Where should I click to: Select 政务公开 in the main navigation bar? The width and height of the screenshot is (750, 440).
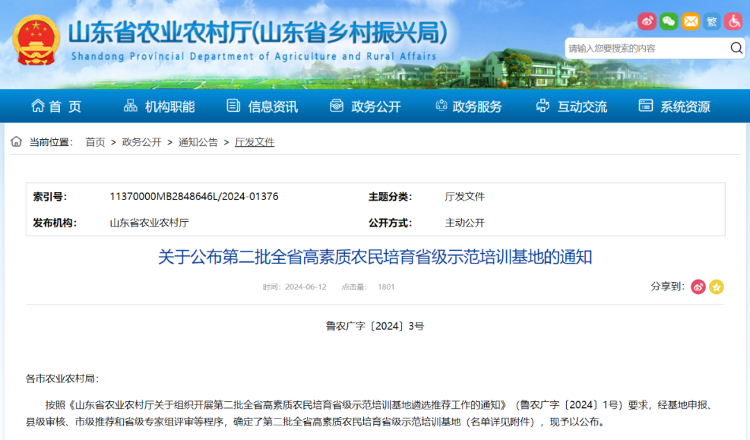click(365, 107)
